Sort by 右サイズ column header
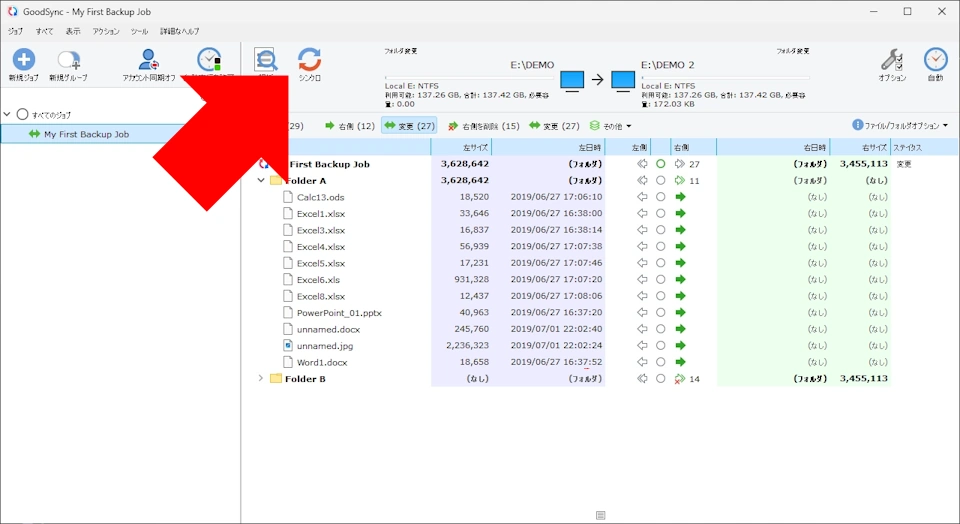Image resolution: width=960 pixels, height=524 pixels. (860, 147)
